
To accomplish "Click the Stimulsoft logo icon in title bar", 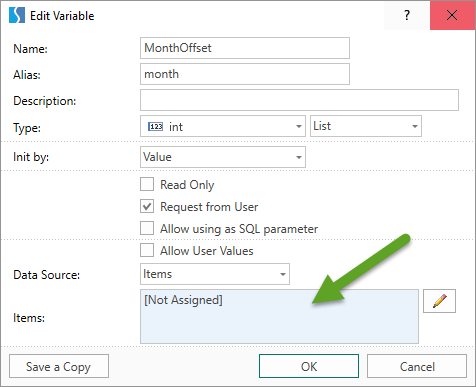I will click(17, 15).
